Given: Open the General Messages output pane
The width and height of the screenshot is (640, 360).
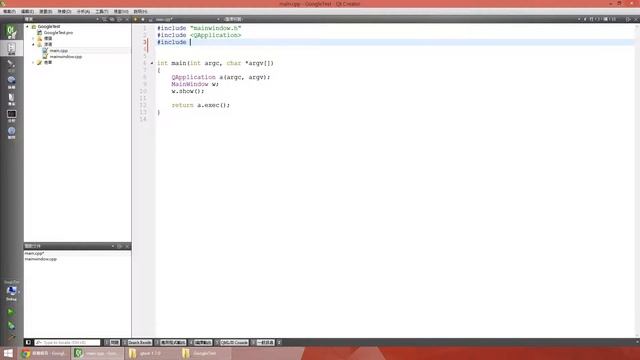Looking at the screenshot, I should tap(263, 342).
